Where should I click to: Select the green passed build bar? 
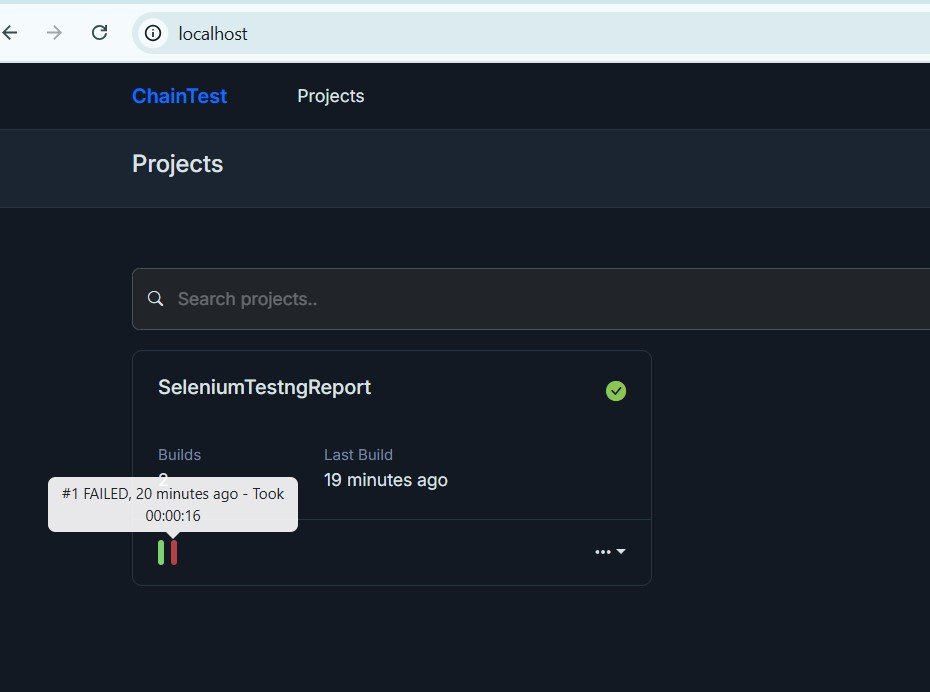161,552
